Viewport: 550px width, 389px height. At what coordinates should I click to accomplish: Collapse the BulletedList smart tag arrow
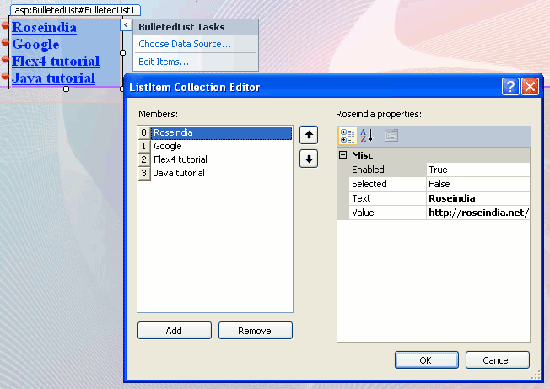(126, 25)
